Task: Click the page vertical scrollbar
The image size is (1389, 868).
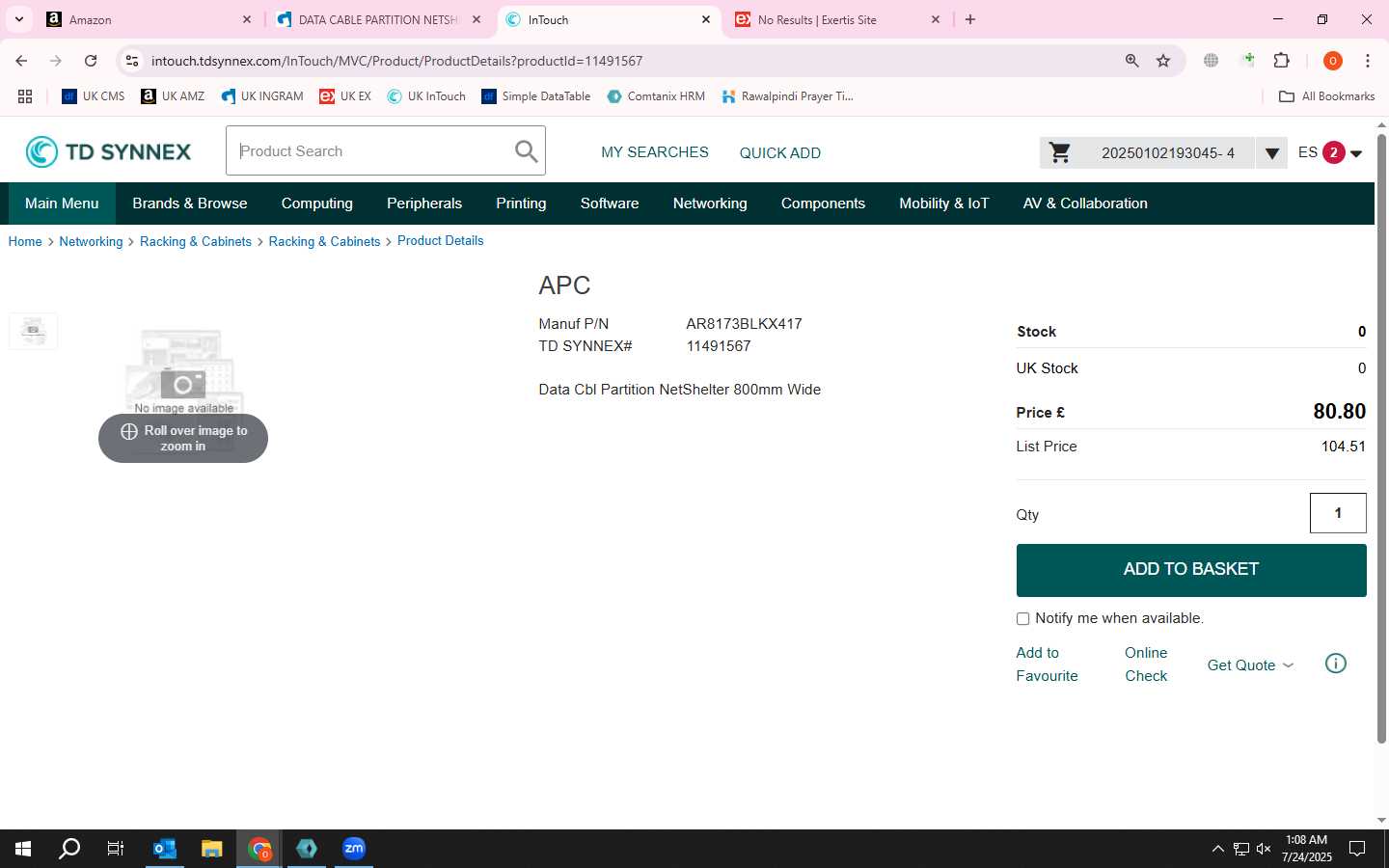Action: (x=1381, y=439)
